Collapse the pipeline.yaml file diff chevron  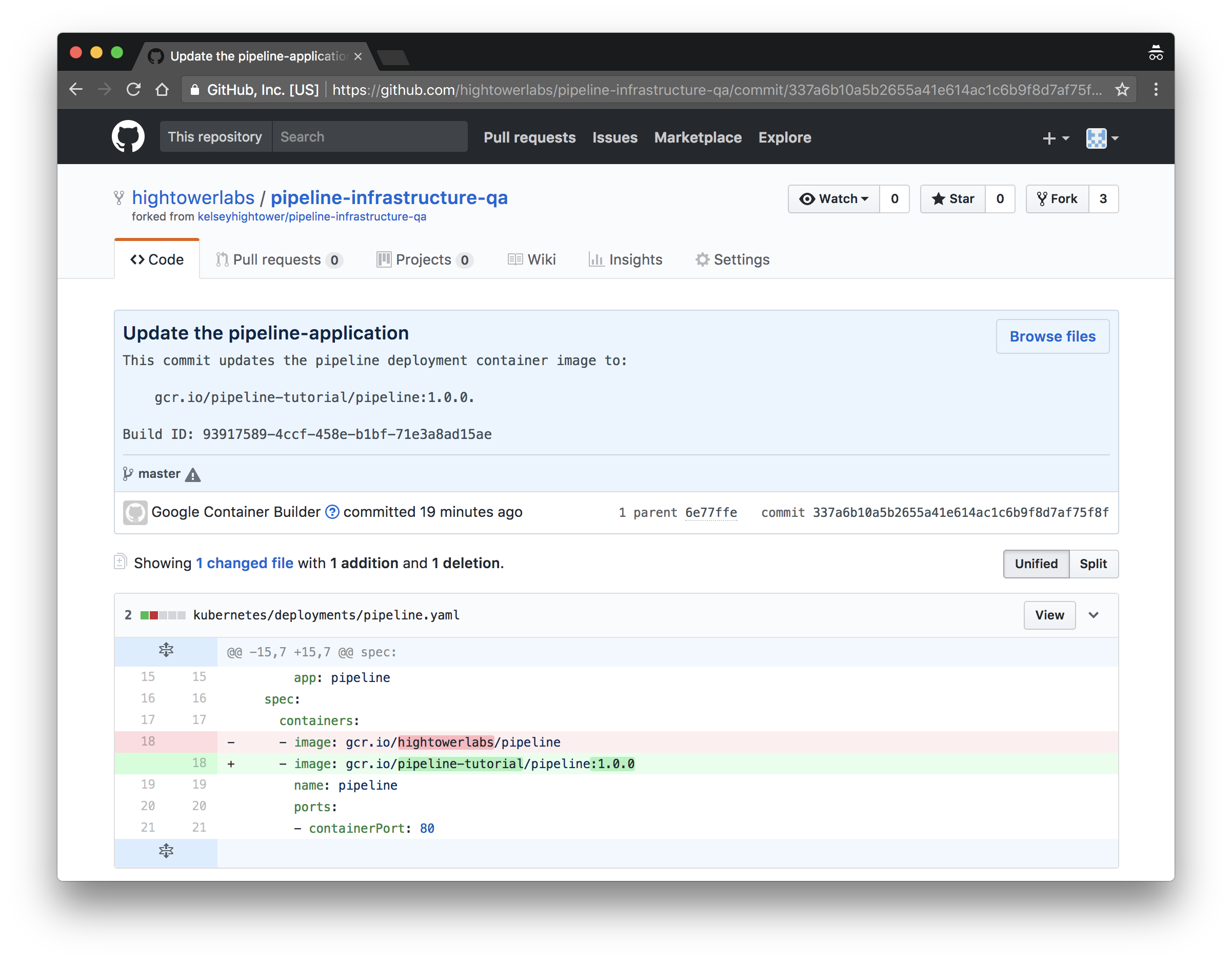pyautogui.click(x=1093, y=615)
